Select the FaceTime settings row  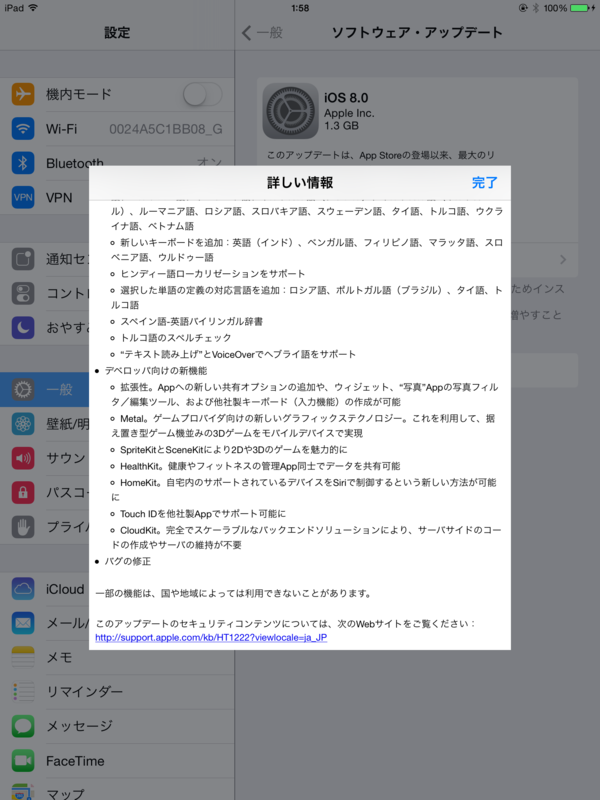pyautogui.click(x=117, y=760)
